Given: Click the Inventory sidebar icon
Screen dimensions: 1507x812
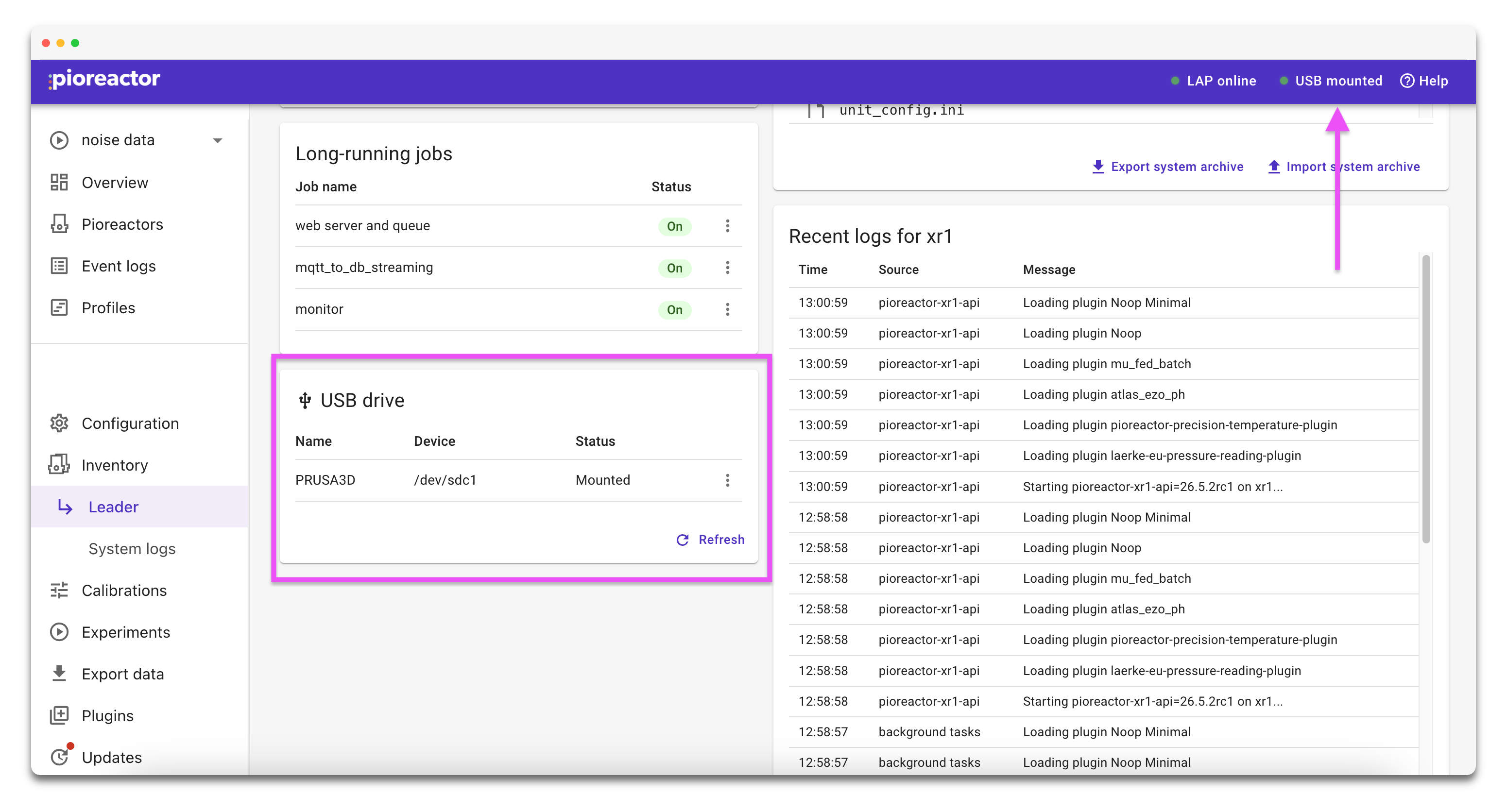Looking at the screenshot, I should tap(59, 465).
